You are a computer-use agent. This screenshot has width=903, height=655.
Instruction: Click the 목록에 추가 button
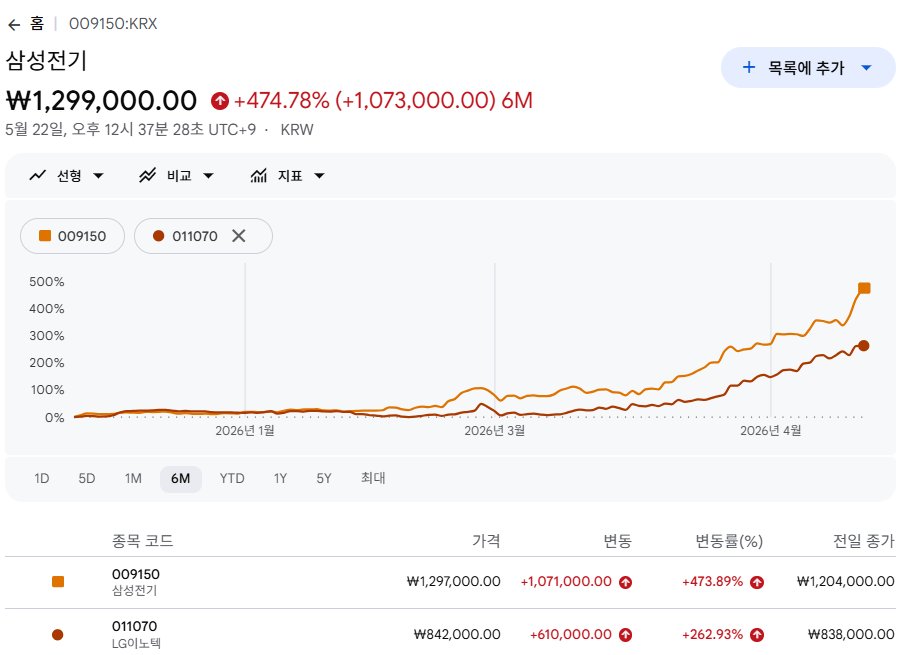(x=808, y=67)
